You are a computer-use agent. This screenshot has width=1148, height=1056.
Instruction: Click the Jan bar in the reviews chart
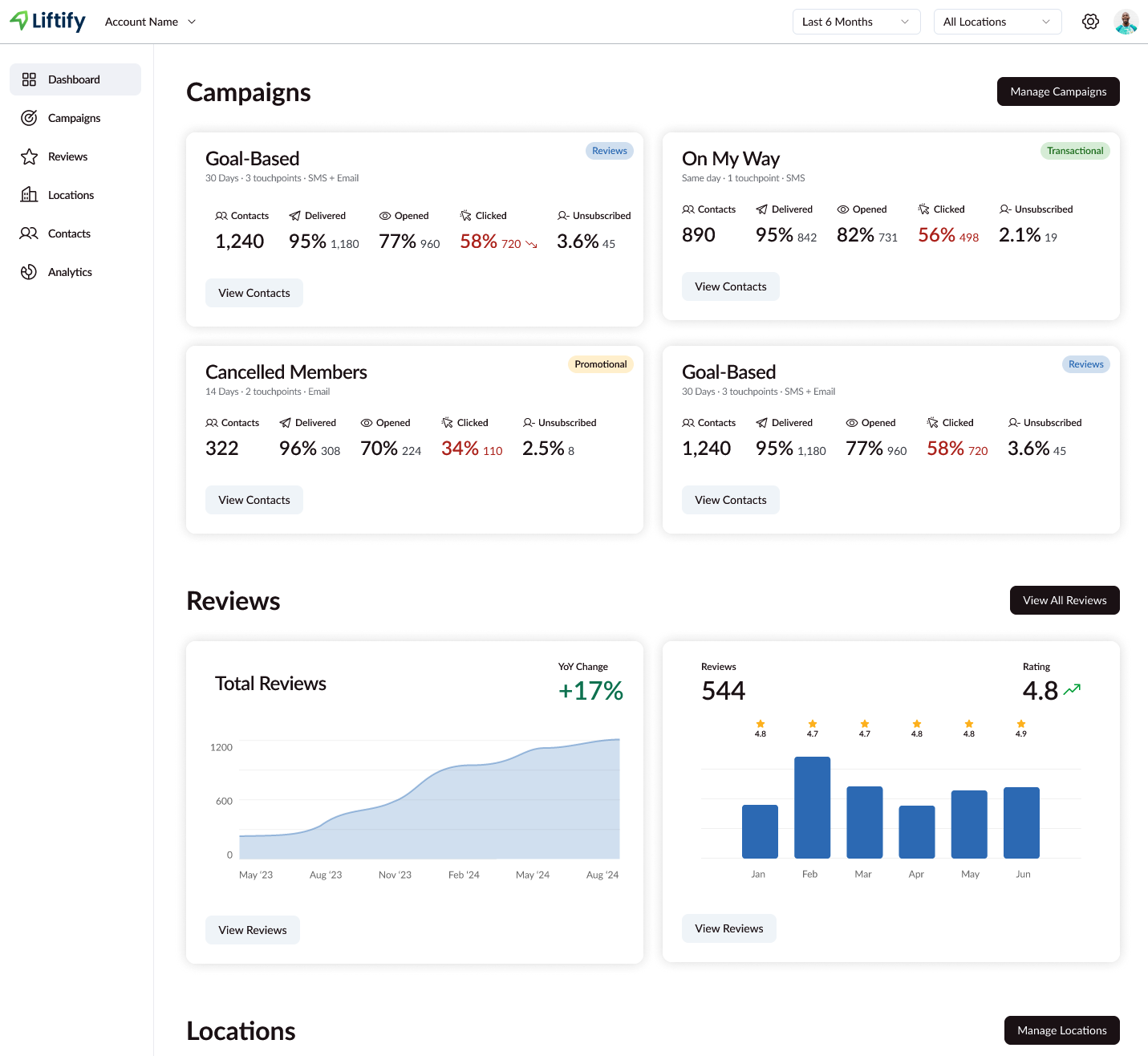pos(761,831)
